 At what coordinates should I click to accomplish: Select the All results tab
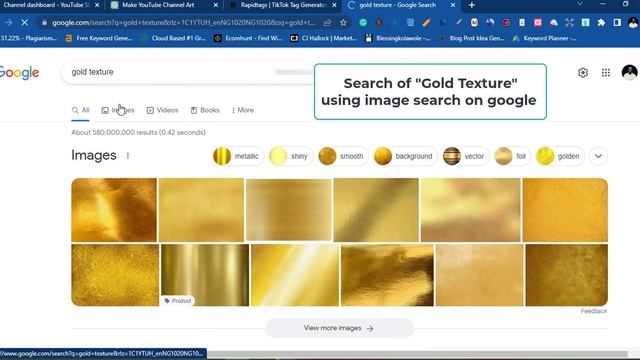click(80, 110)
